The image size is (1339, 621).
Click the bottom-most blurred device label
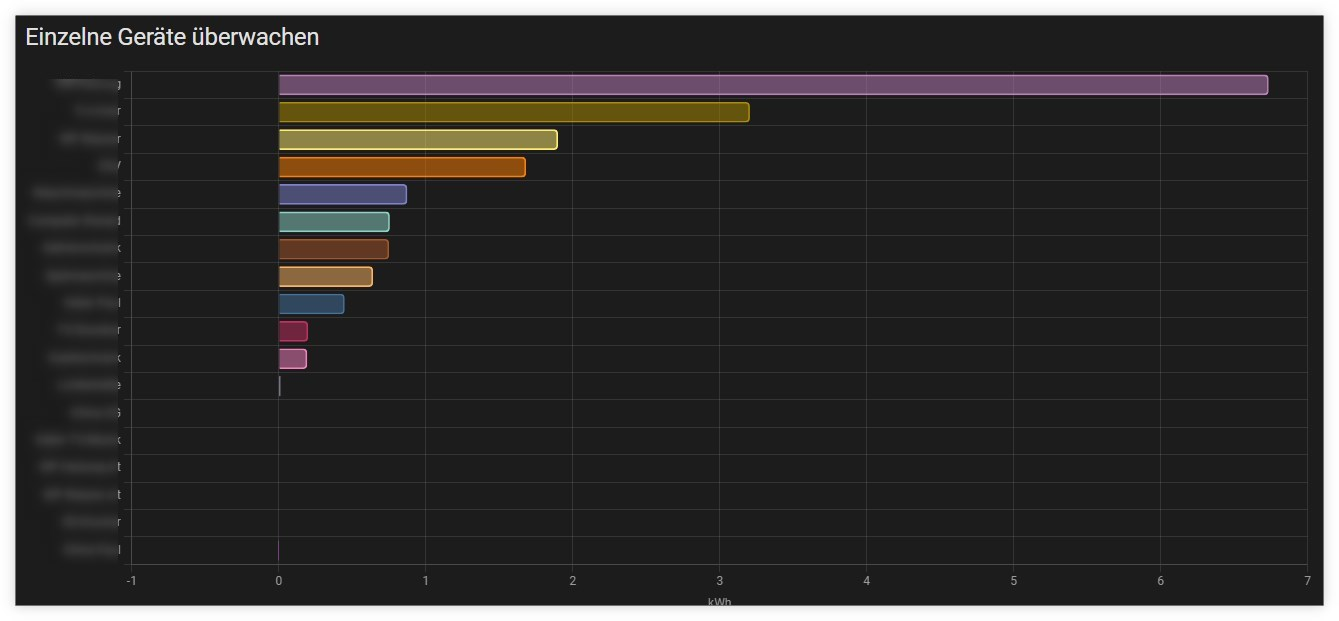(91, 549)
